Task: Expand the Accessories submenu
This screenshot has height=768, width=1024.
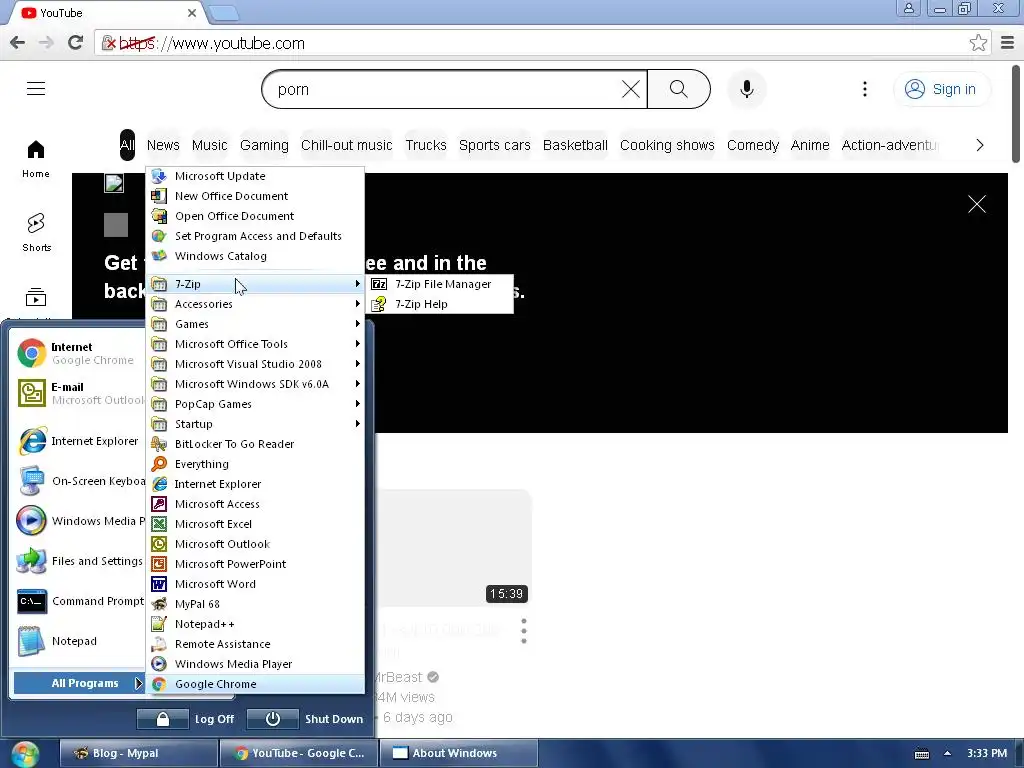Action: pos(255,304)
